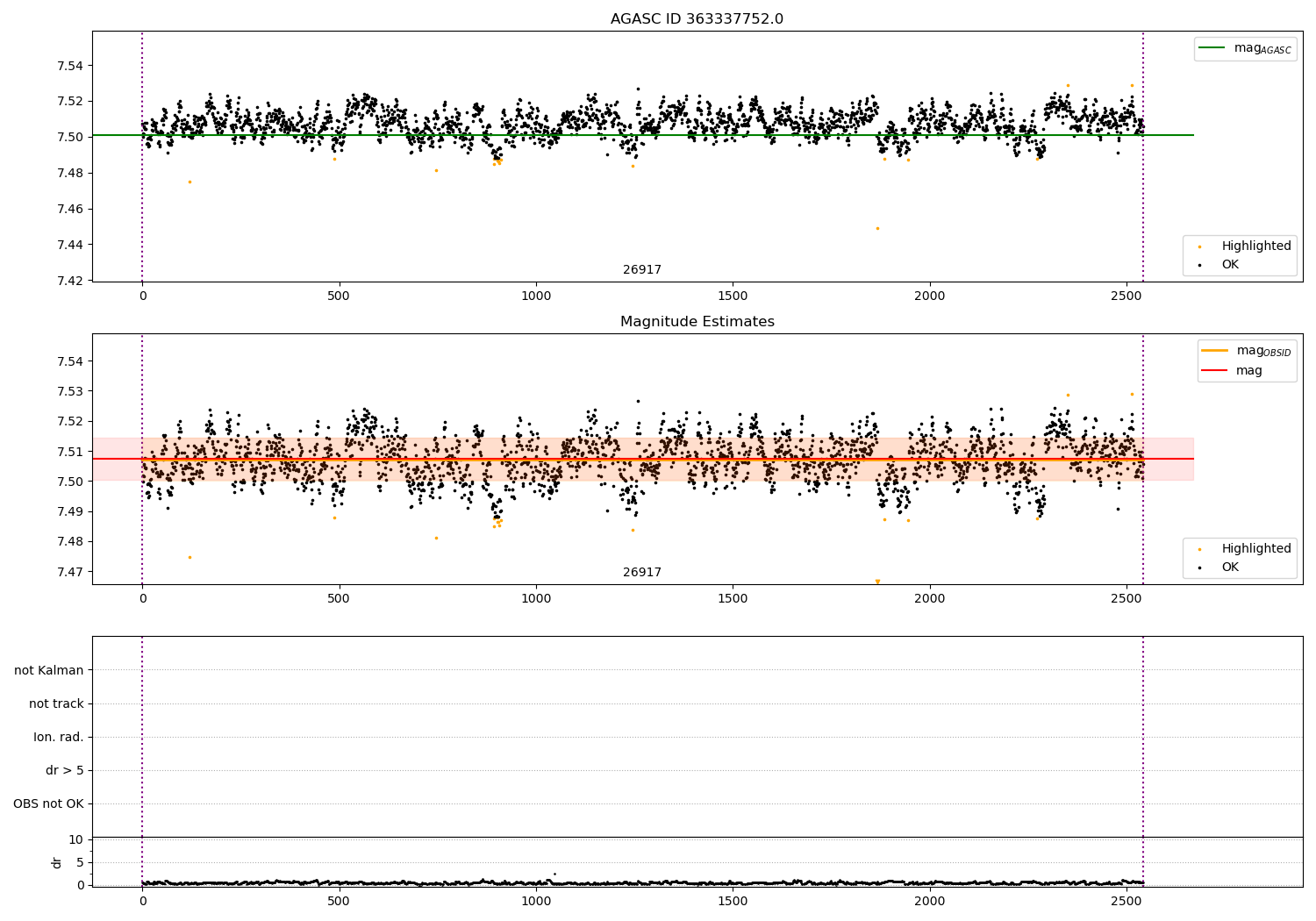
Task: Click the rotated 'dr' y-axis label
Action: [57, 862]
